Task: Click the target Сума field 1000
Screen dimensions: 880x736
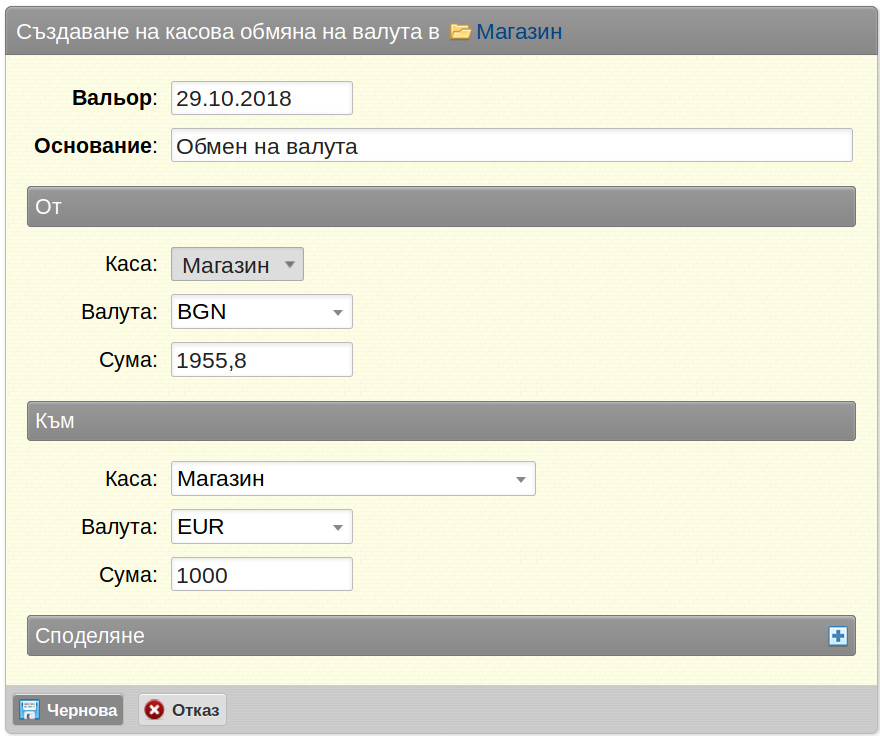Action: pyautogui.click(x=262, y=574)
